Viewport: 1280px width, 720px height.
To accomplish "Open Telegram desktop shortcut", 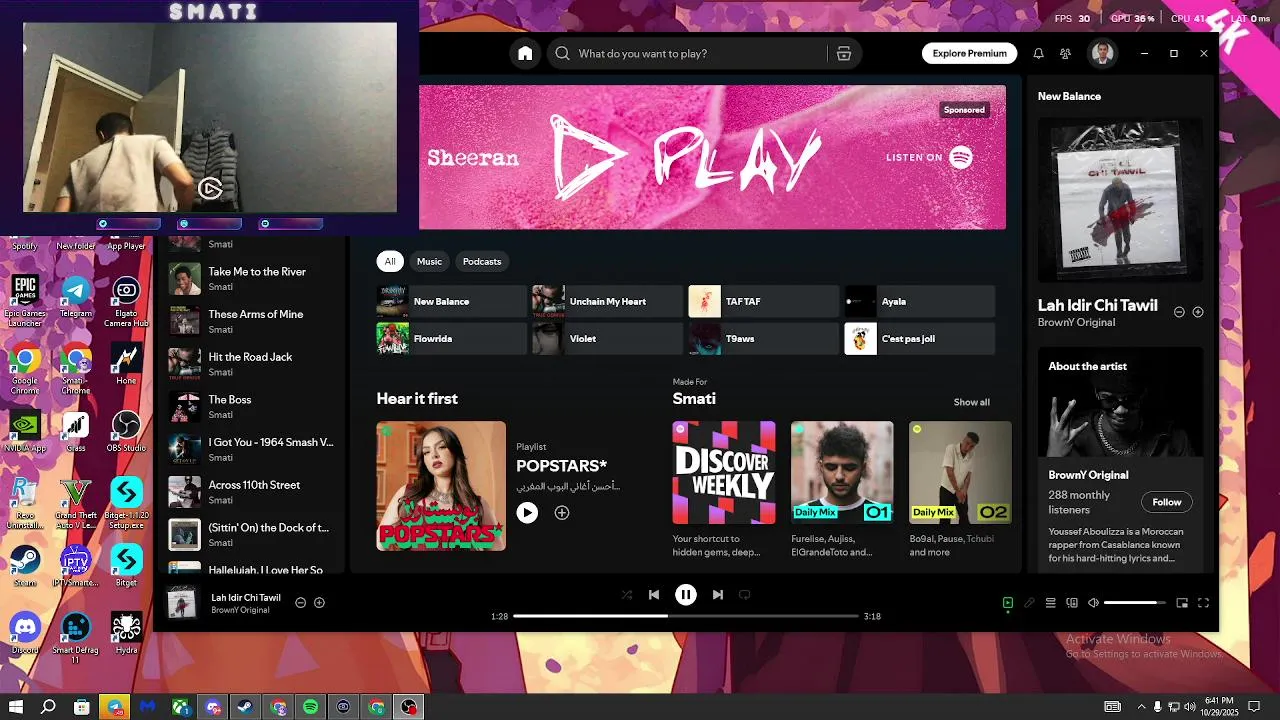I will tap(76, 297).
